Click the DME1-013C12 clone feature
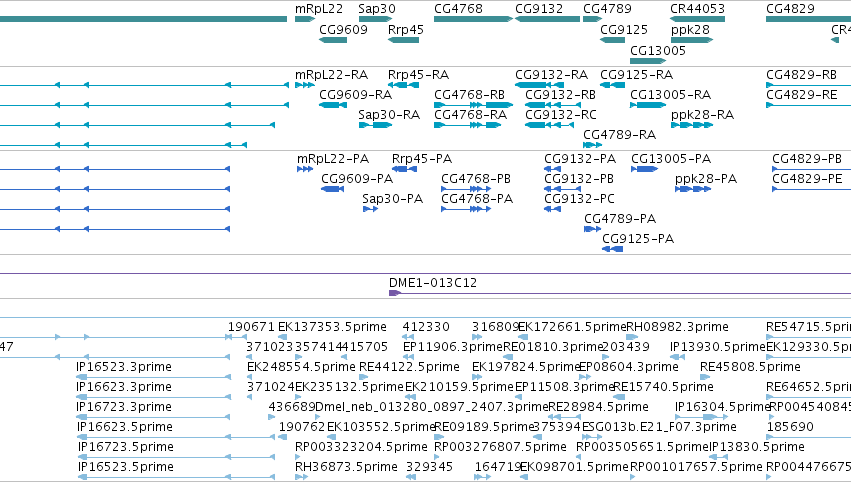851x482 pixels. [433, 283]
